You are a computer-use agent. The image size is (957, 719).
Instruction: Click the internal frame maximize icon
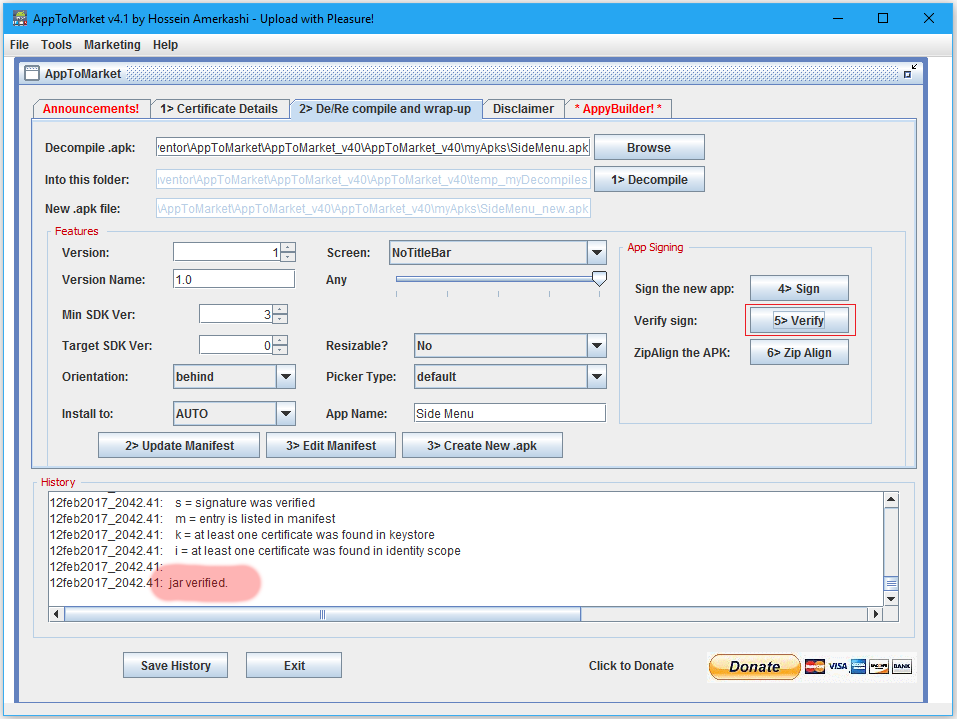910,71
